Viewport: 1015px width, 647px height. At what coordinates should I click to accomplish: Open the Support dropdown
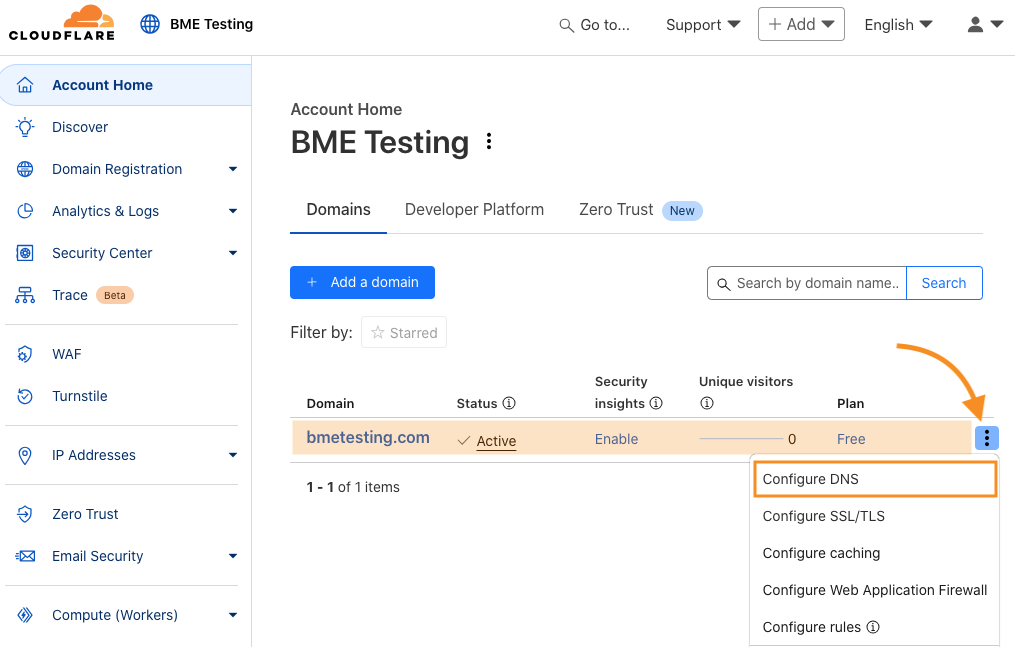point(703,25)
